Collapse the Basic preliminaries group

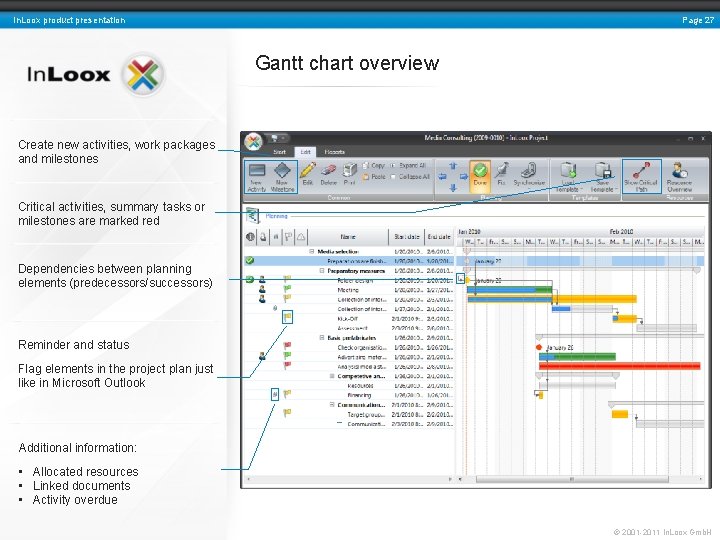click(x=322, y=338)
